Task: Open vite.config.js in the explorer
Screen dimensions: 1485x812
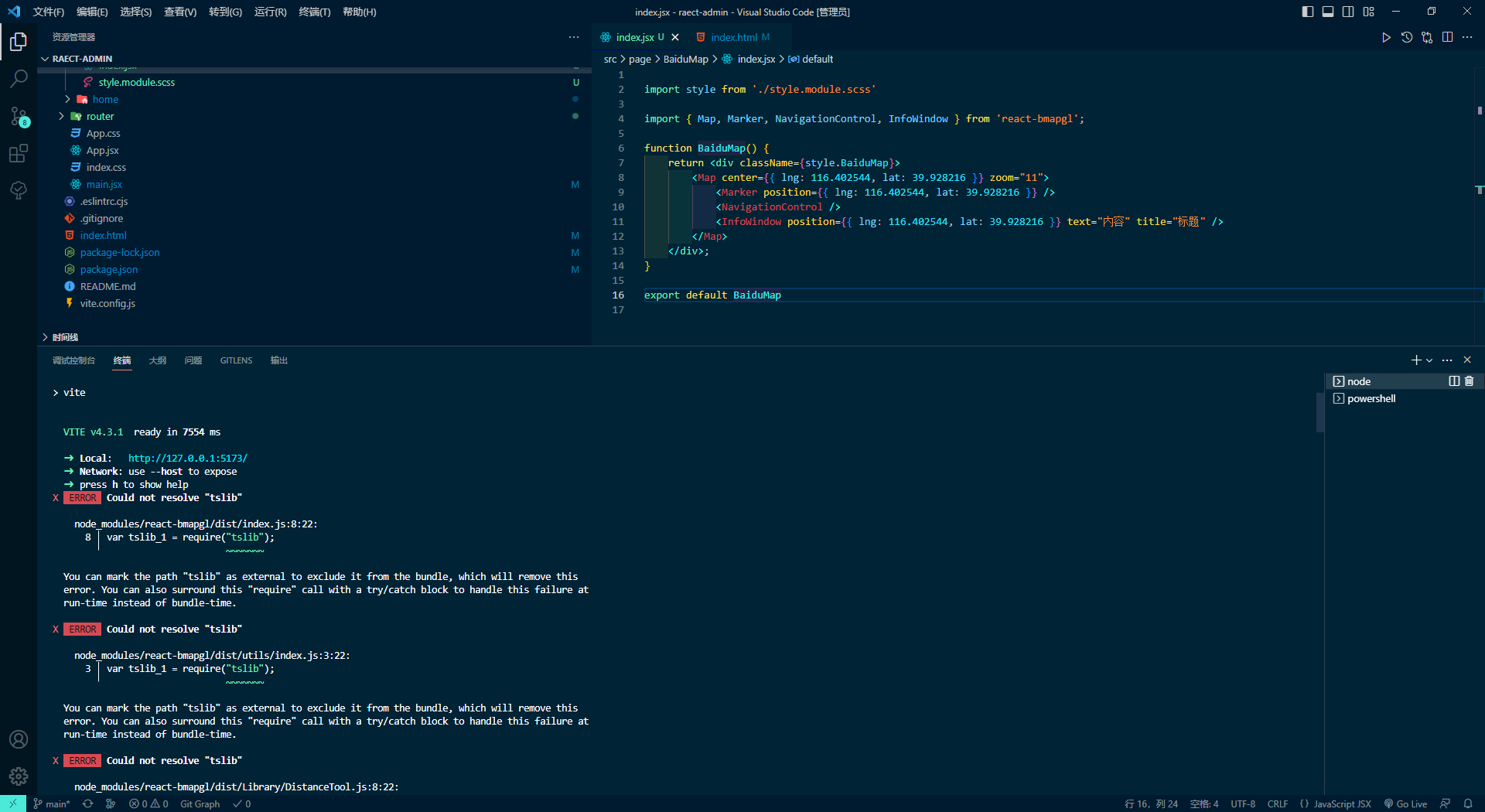Action: 314,303
